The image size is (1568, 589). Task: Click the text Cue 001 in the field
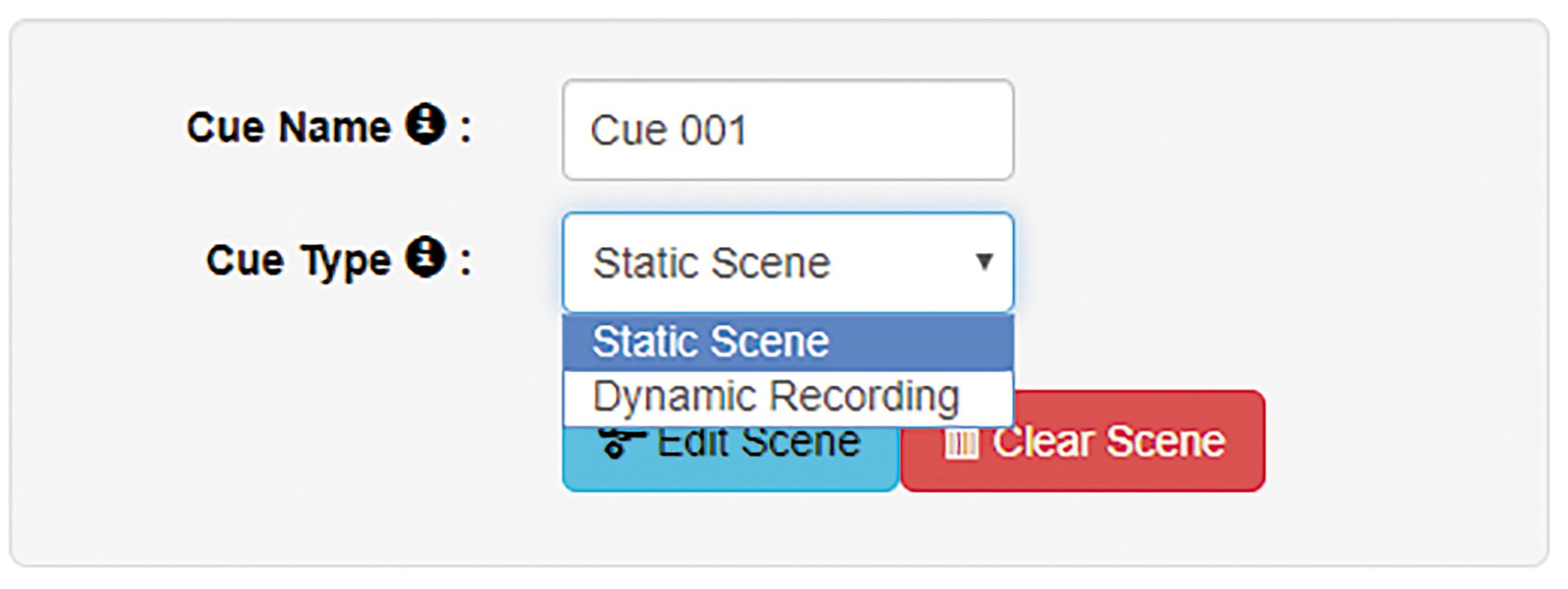click(669, 131)
